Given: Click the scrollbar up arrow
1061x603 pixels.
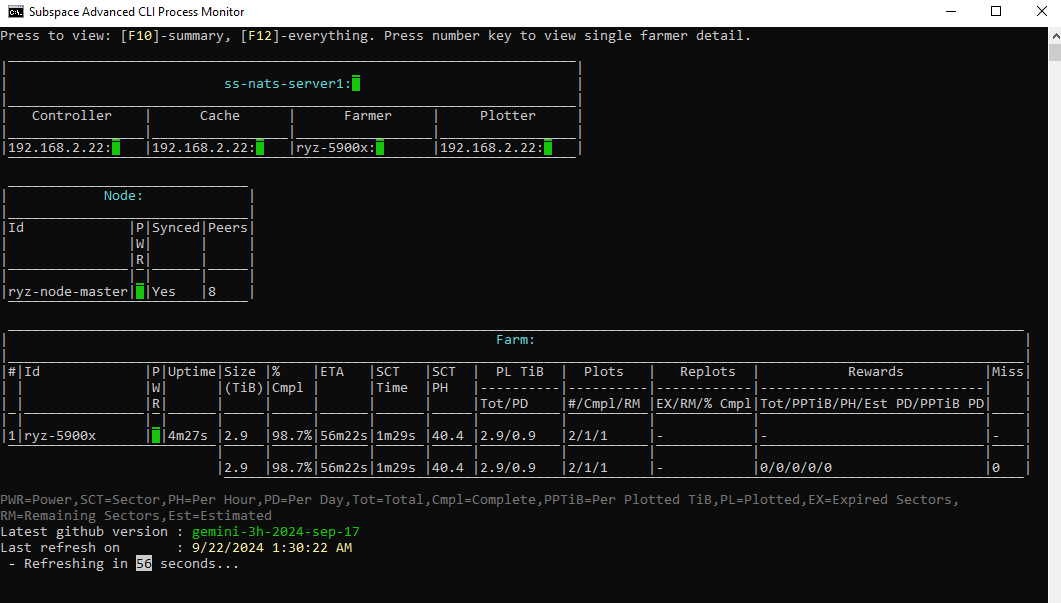Looking at the screenshot, I should click(1055, 35).
